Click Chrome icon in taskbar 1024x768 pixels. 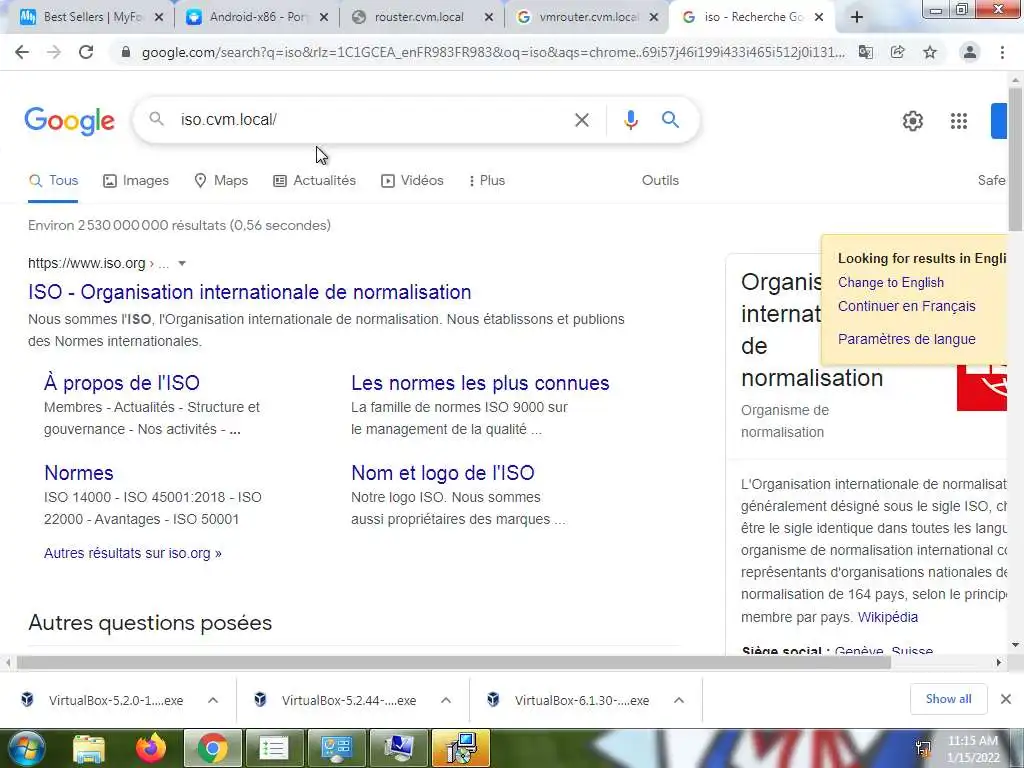pos(212,748)
